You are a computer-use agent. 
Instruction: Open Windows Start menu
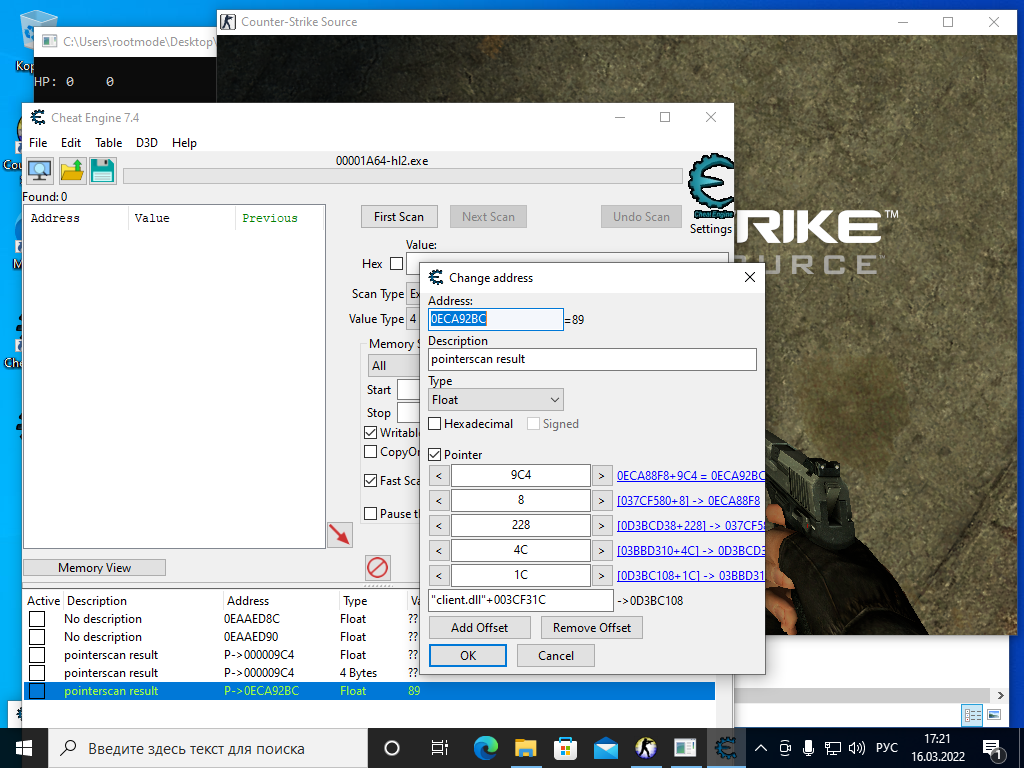point(24,748)
